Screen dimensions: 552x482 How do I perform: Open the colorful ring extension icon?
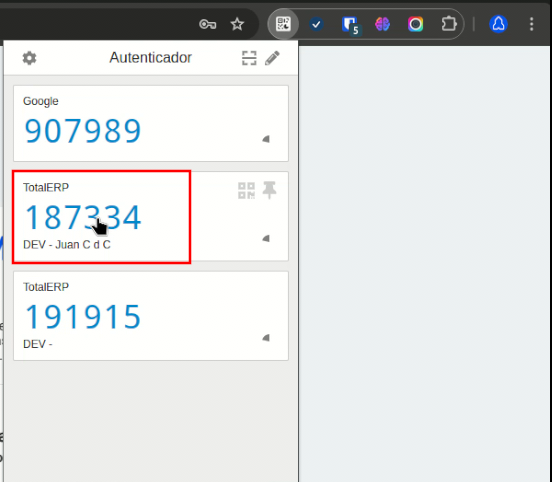tap(415, 24)
